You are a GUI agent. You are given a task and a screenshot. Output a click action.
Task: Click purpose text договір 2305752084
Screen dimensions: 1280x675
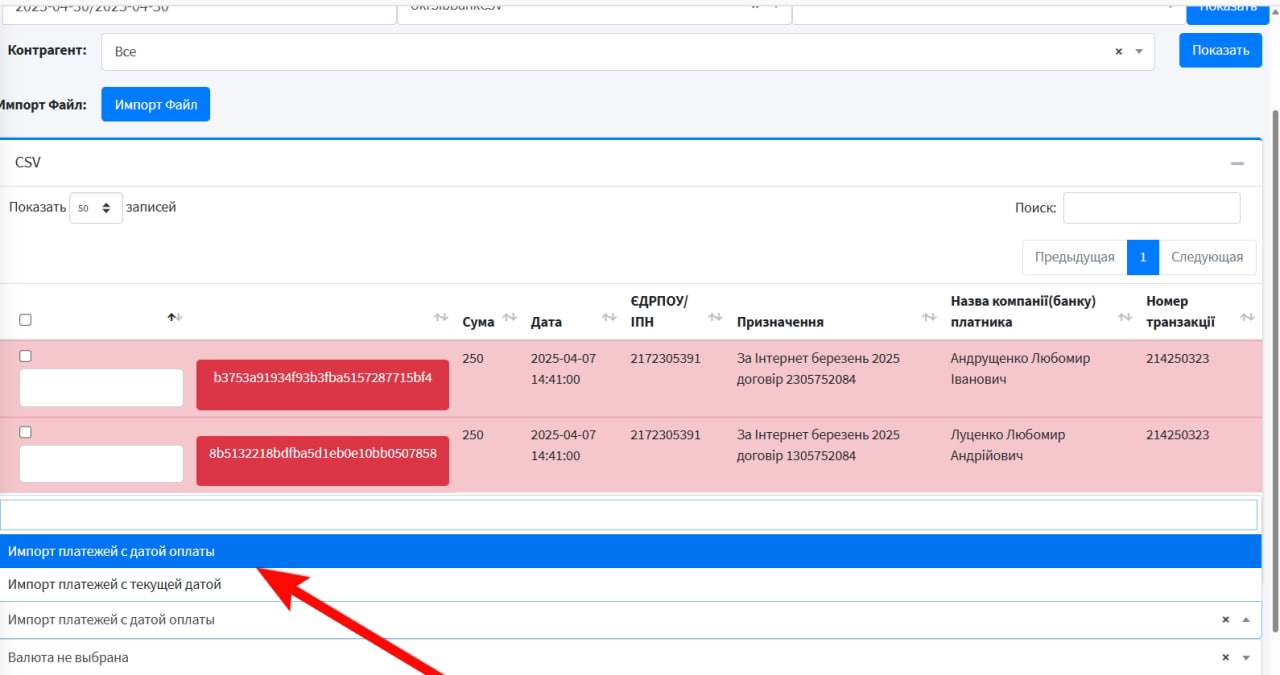(796, 380)
